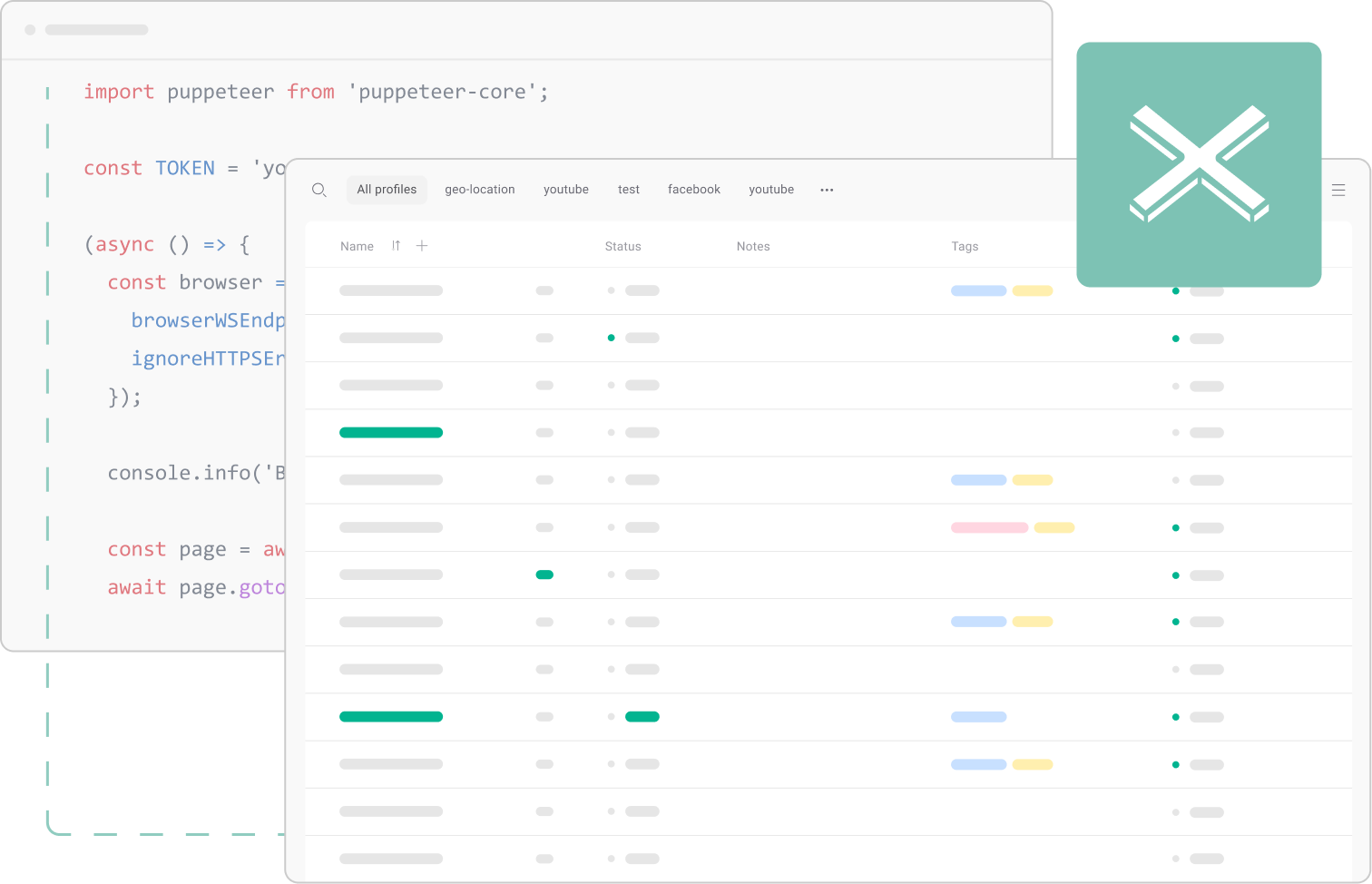This screenshot has height=884, width=1372.
Task: Click the Name column header
Action: pyautogui.click(x=357, y=246)
